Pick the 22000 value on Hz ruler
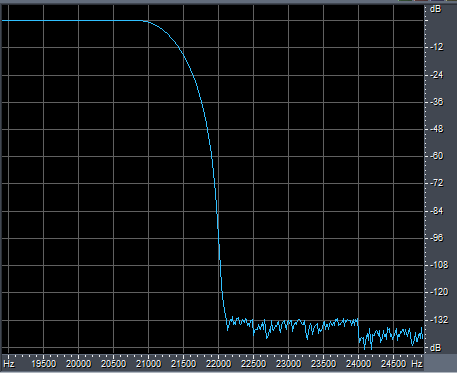The width and height of the screenshot is (457, 373). click(x=218, y=363)
